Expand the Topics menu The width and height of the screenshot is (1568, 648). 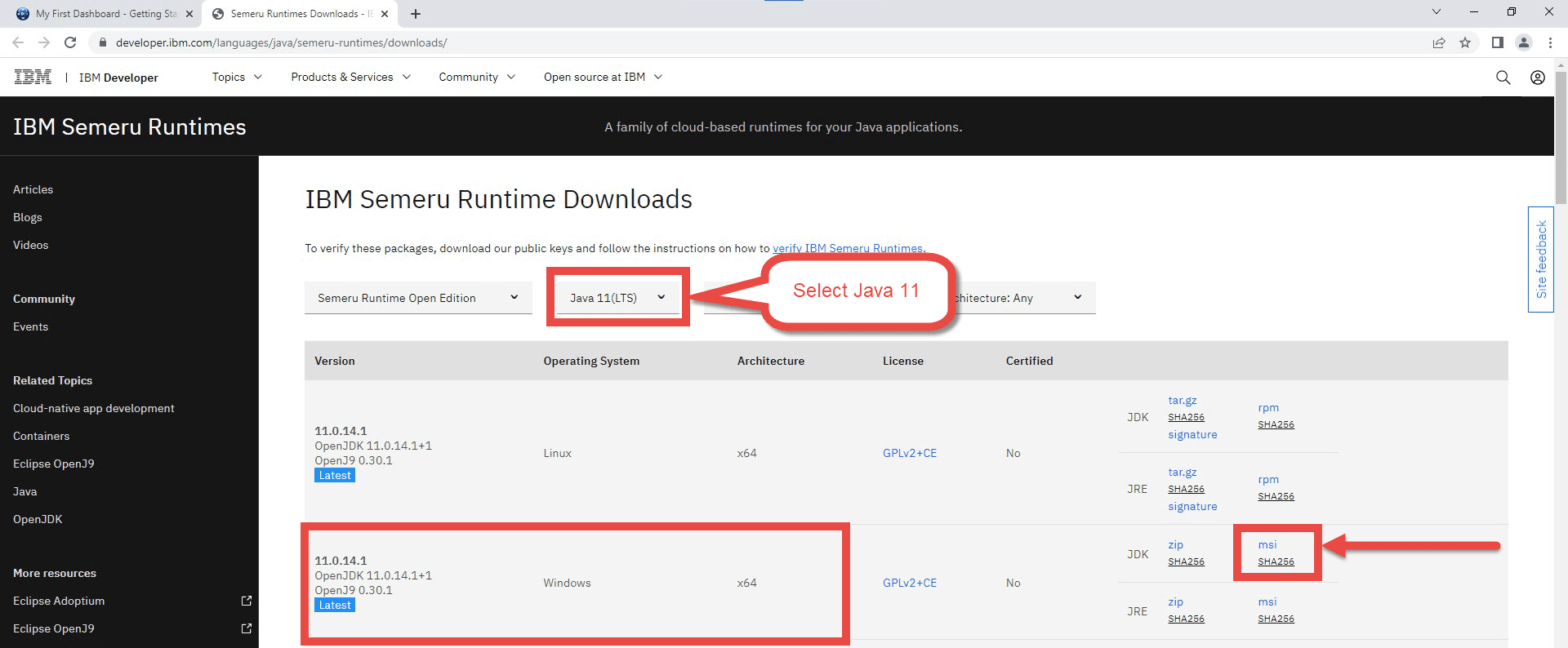coord(237,77)
